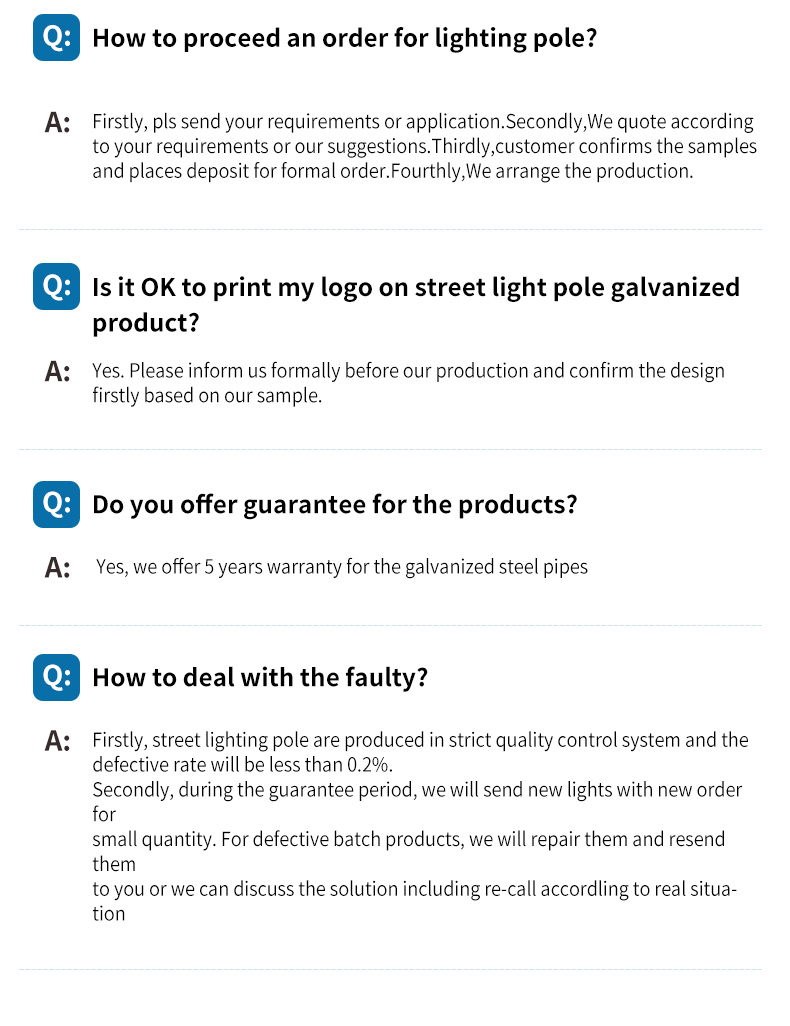Click the A: label for the order steps answer

[x=58, y=123]
